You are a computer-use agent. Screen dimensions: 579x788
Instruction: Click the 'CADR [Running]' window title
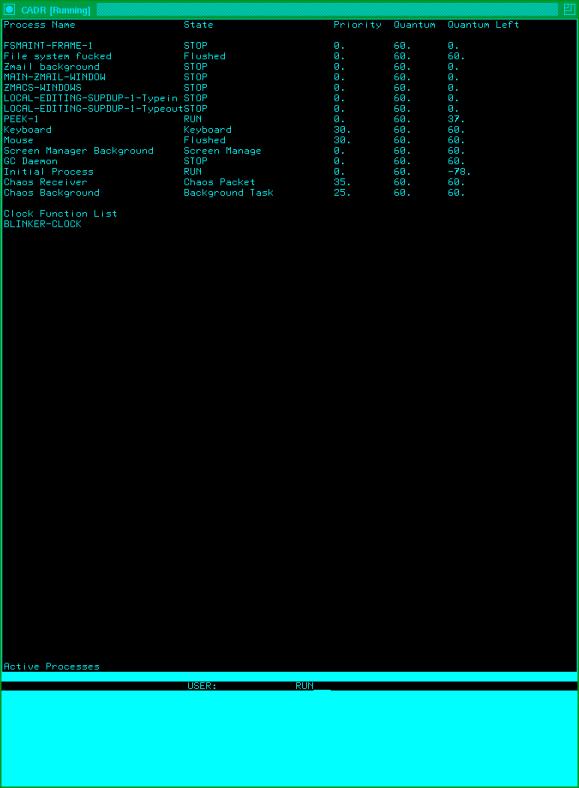click(x=55, y=10)
